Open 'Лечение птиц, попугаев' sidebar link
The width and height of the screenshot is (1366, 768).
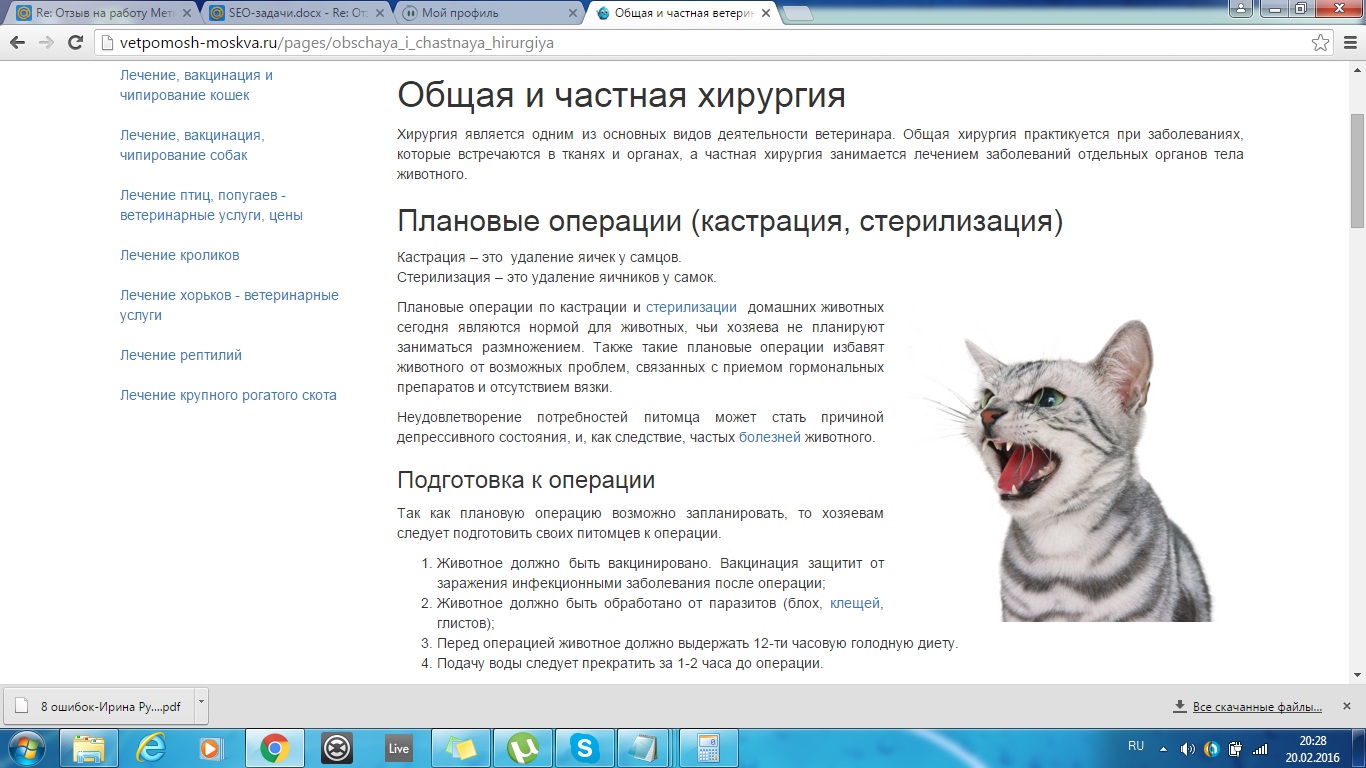pyautogui.click(x=211, y=205)
